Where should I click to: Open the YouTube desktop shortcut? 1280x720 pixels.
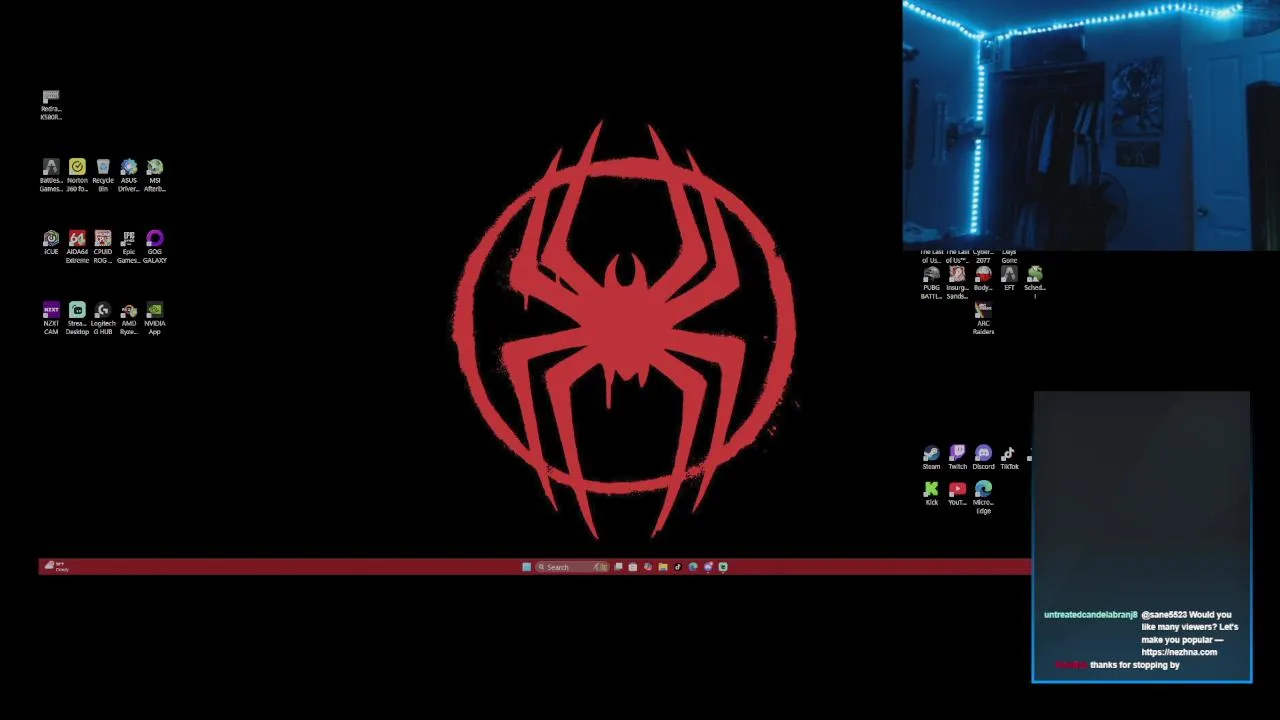957,494
